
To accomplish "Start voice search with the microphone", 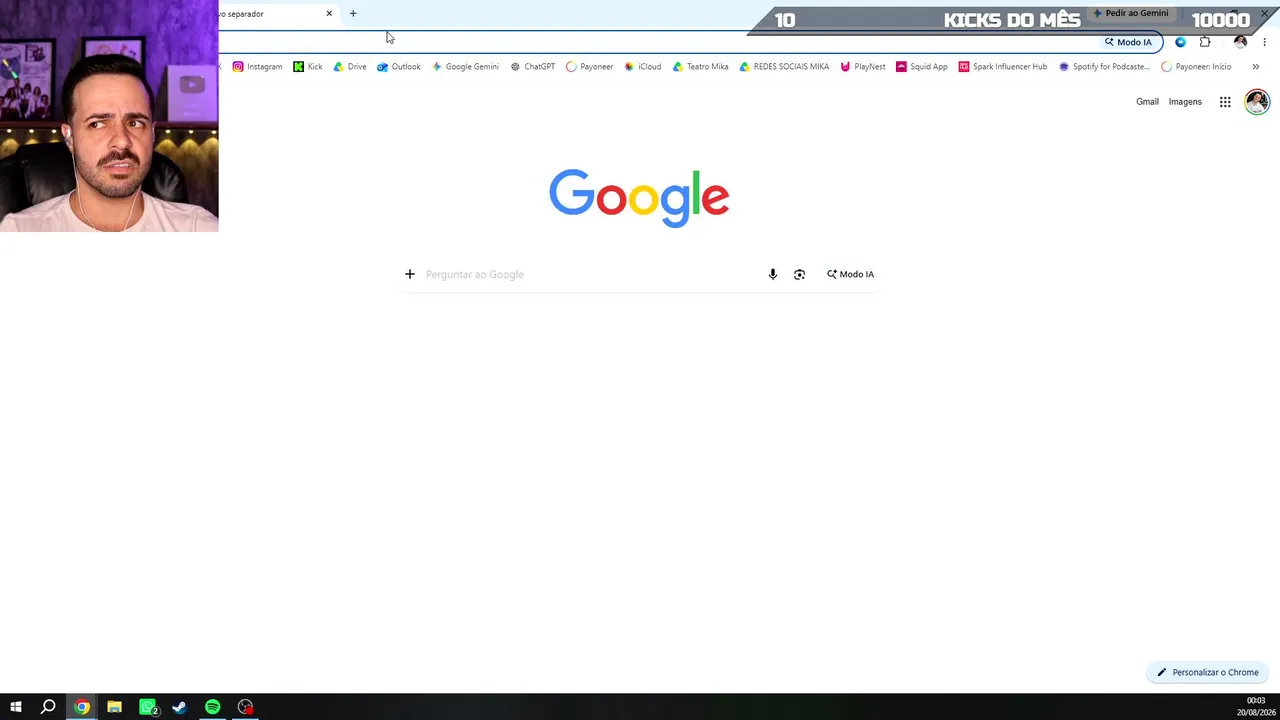I will 773,274.
